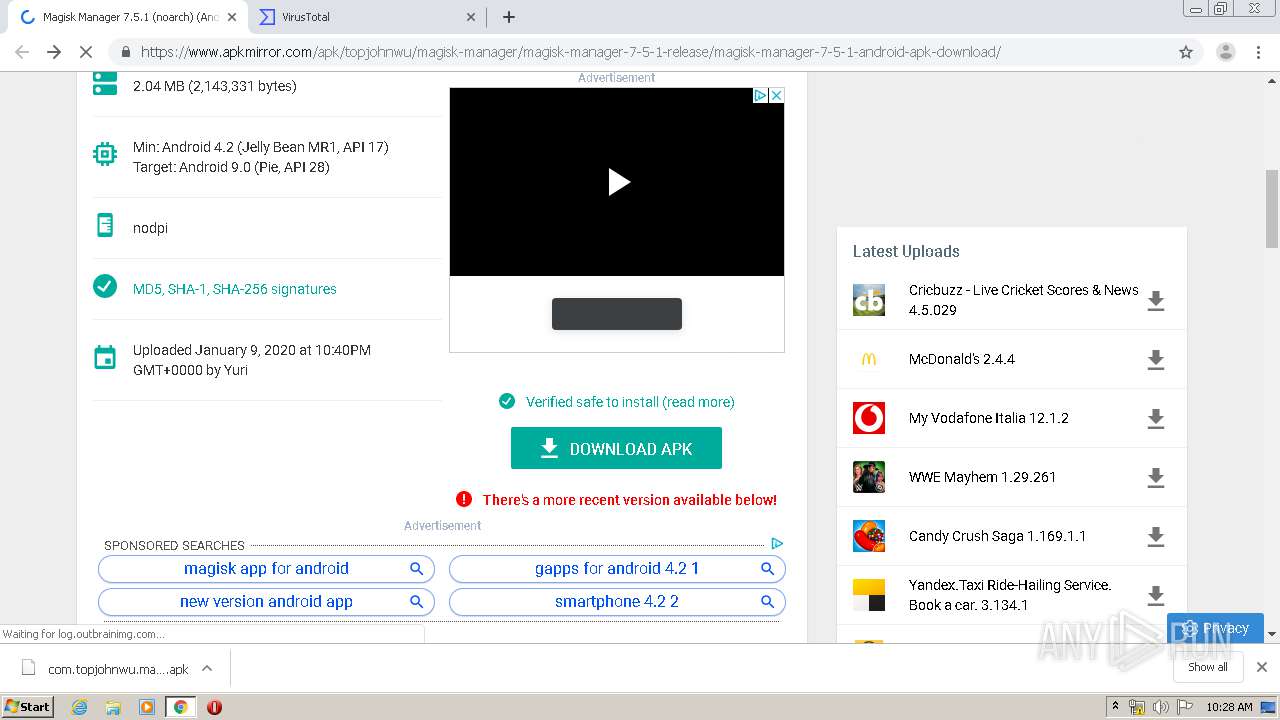Click the Privacy button

coord(1215,628)
